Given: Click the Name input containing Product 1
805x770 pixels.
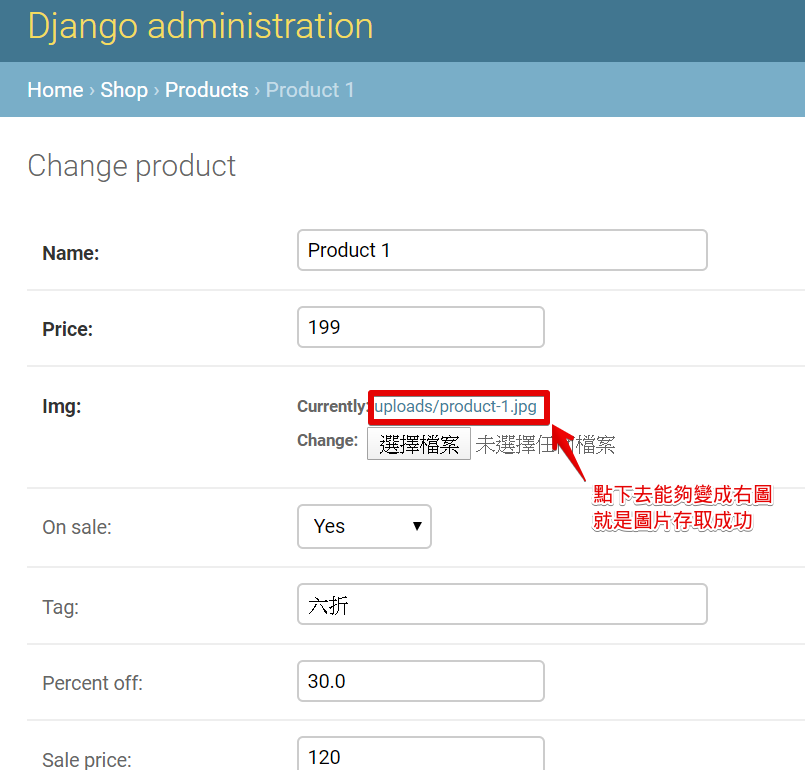Looking at the screenshot, I should pyautogui.click(x=502, y=250).
